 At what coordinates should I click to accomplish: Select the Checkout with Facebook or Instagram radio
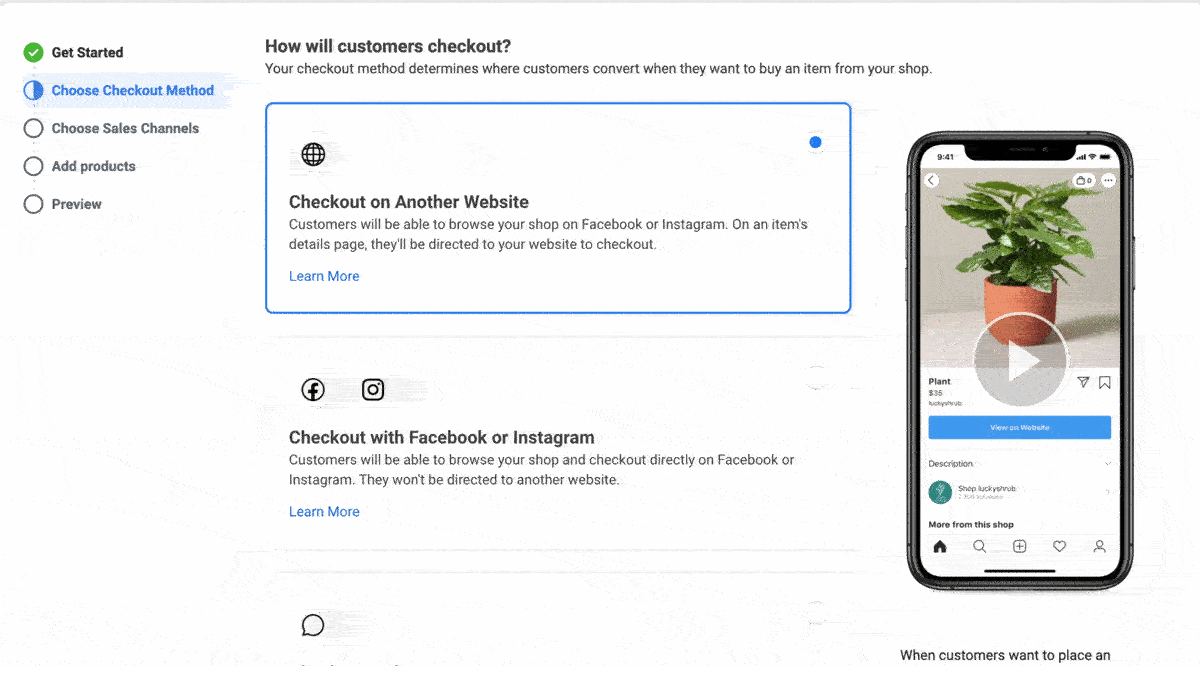(815, 378)
